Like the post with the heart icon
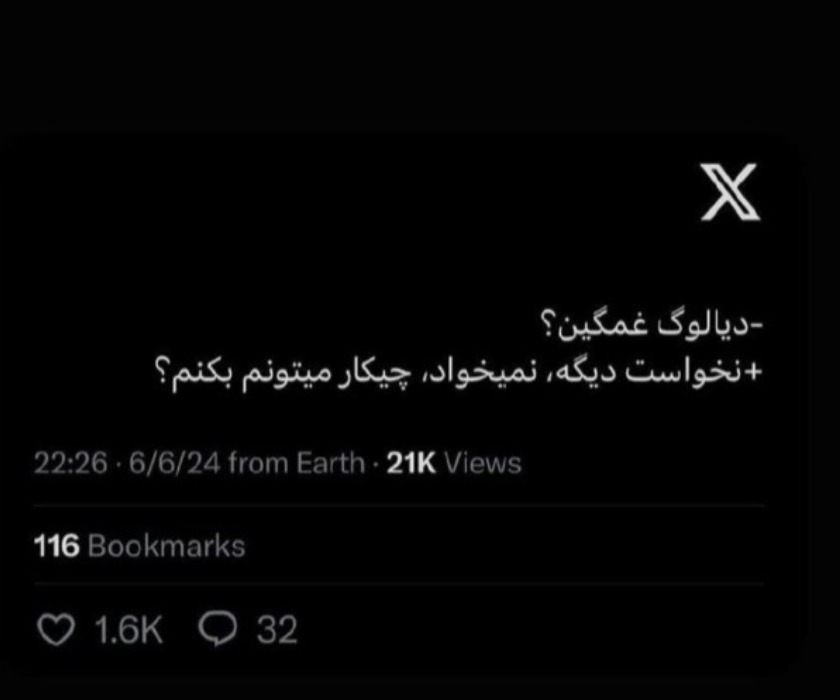840x700 pixels. pyautogui.click(x=56, y=629)
